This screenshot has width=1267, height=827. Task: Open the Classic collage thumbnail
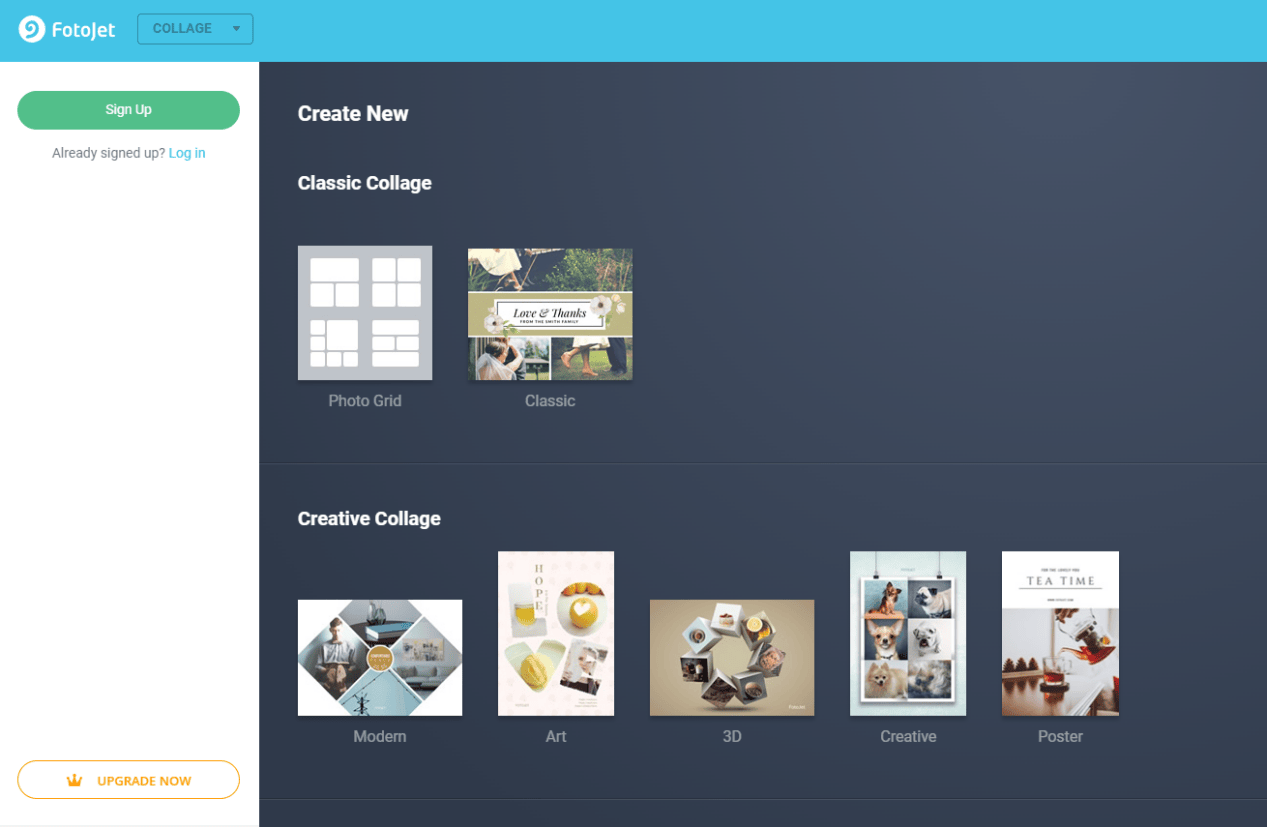click(550, 314)
